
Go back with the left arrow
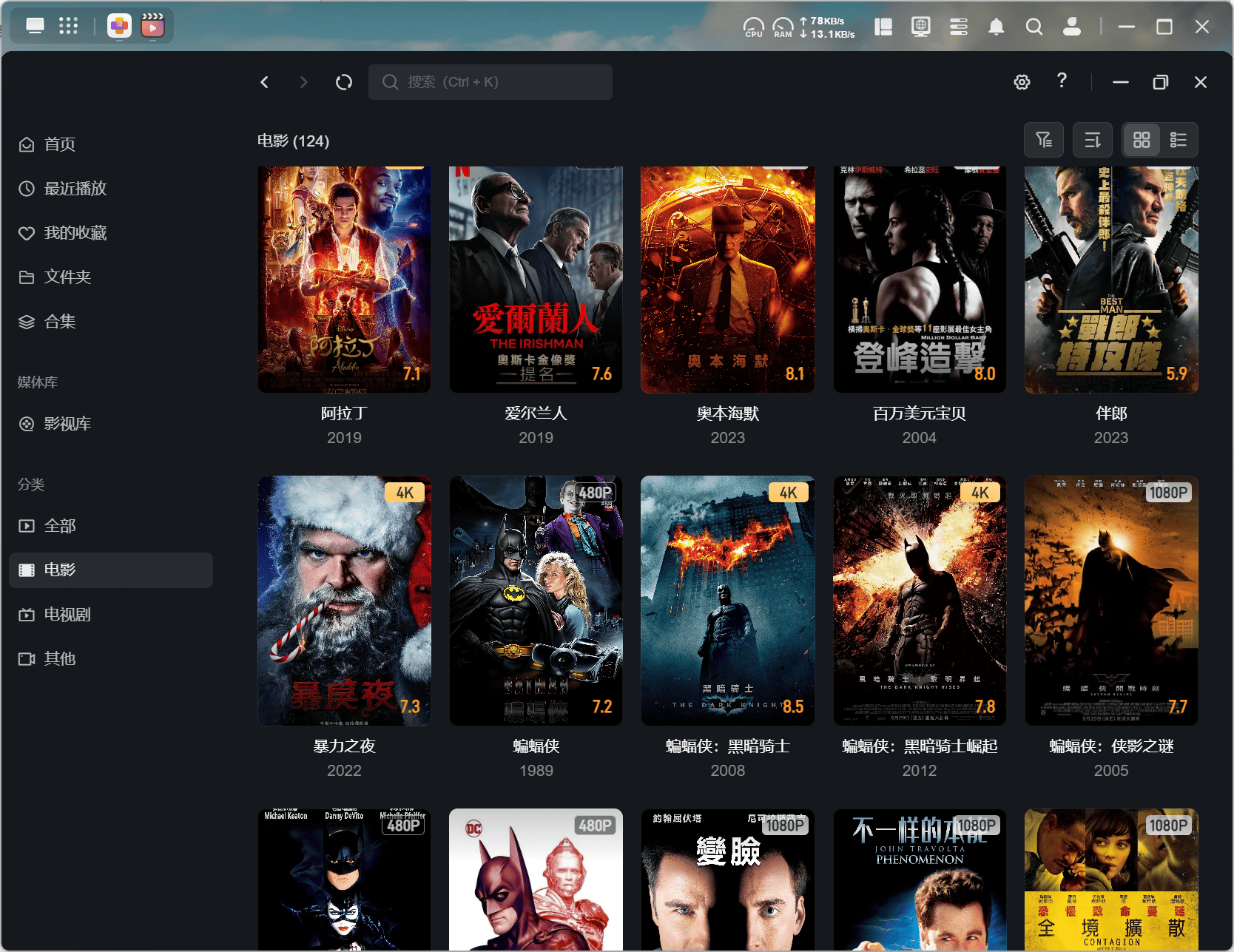(265, 82)
